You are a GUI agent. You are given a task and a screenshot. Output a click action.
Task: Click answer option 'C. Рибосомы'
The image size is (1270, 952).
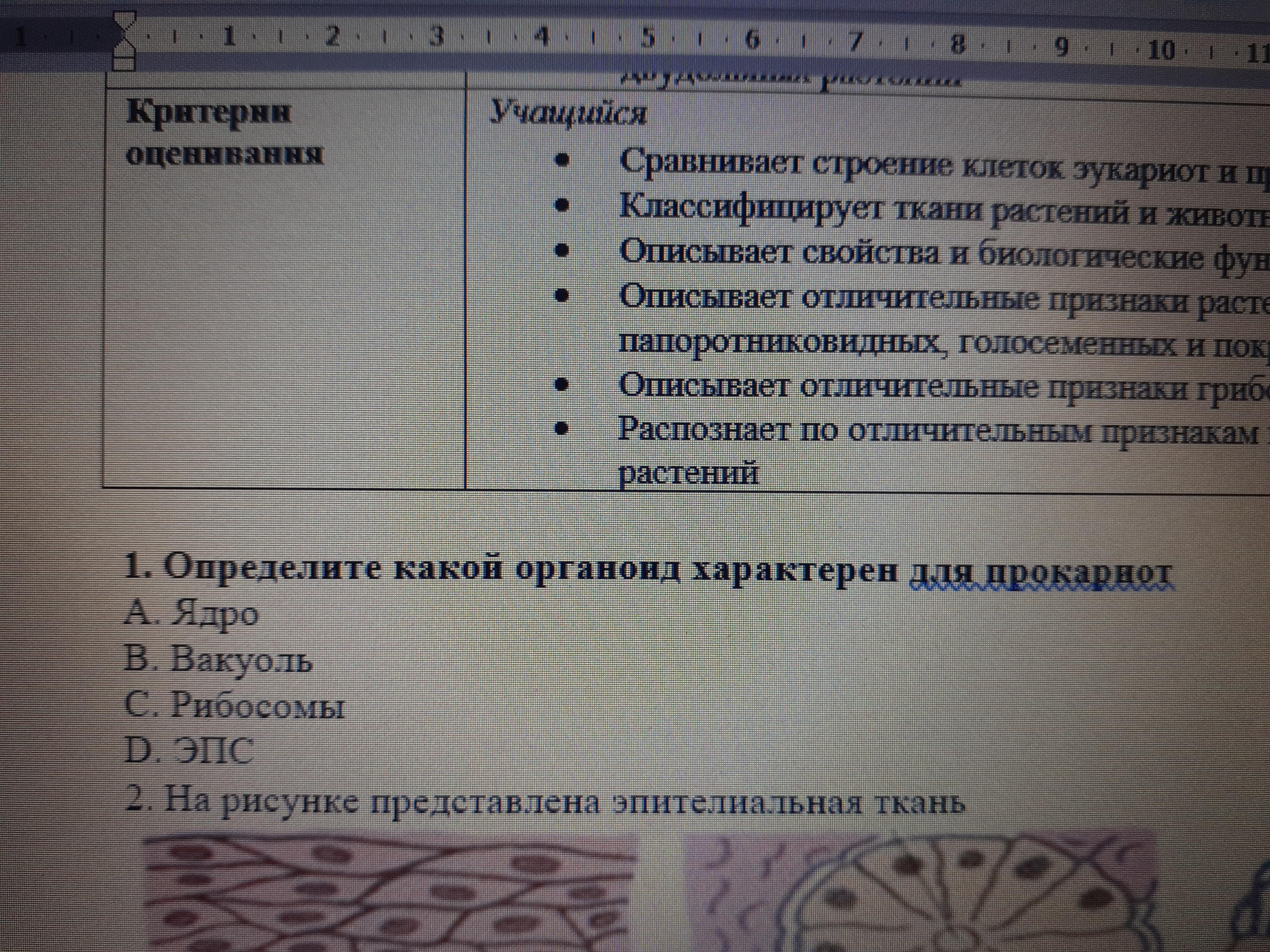click(234, 705)
